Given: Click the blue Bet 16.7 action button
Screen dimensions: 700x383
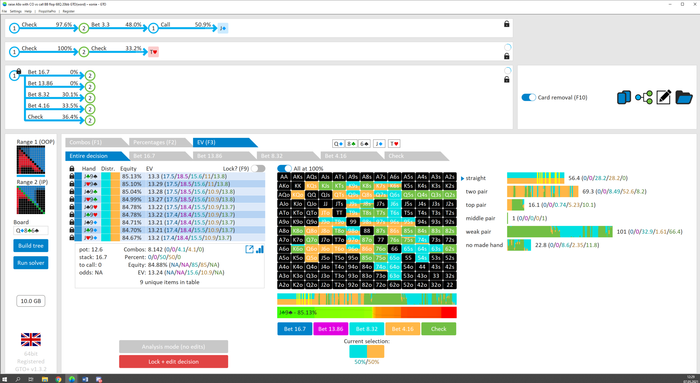Looking at the screenshot, I should 295,329.
